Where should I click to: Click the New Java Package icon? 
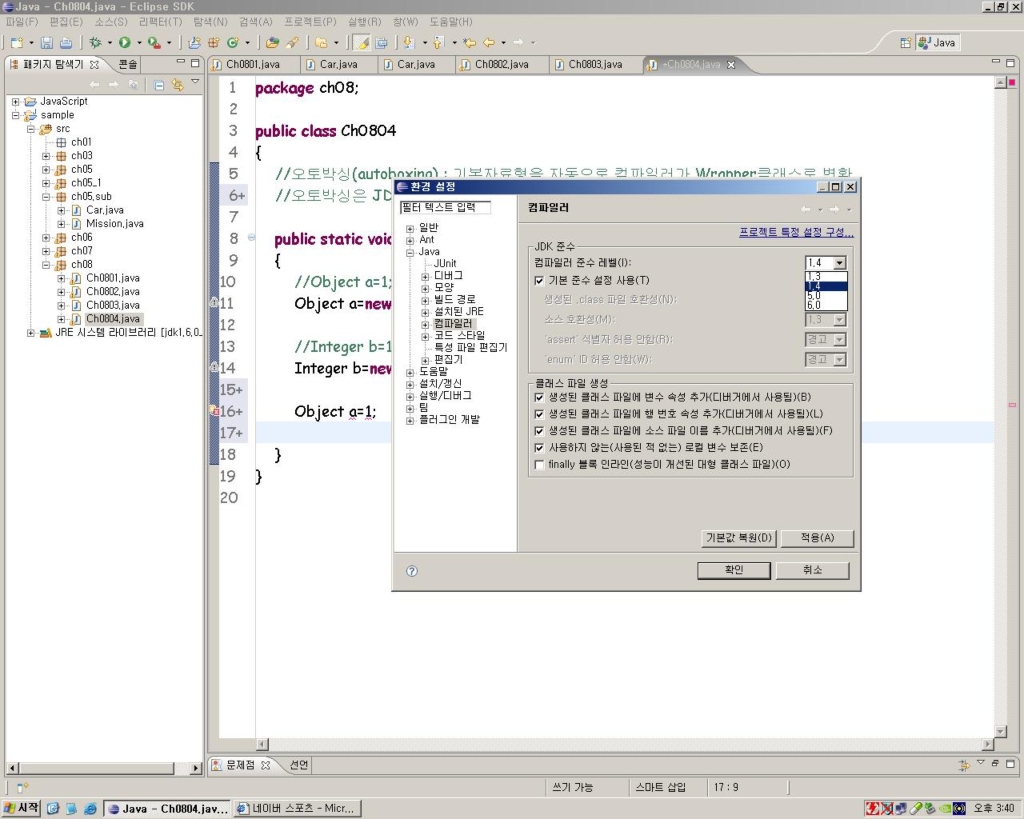(214, 42)
